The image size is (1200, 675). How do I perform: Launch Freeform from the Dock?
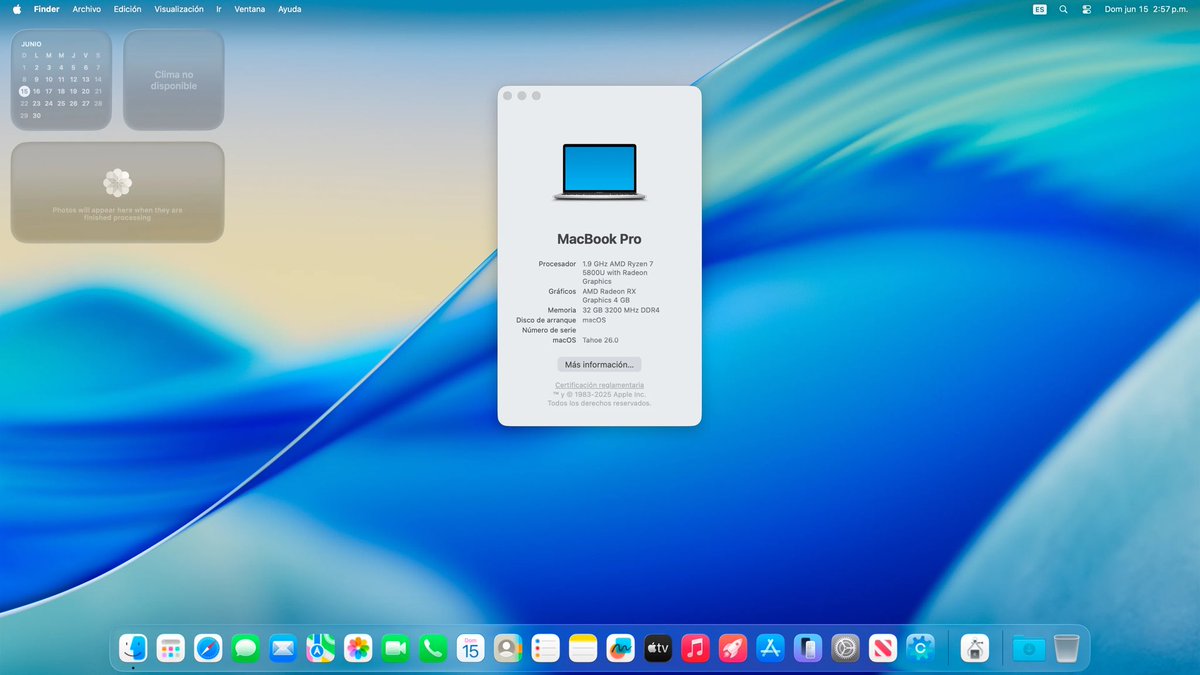(621, 648)
